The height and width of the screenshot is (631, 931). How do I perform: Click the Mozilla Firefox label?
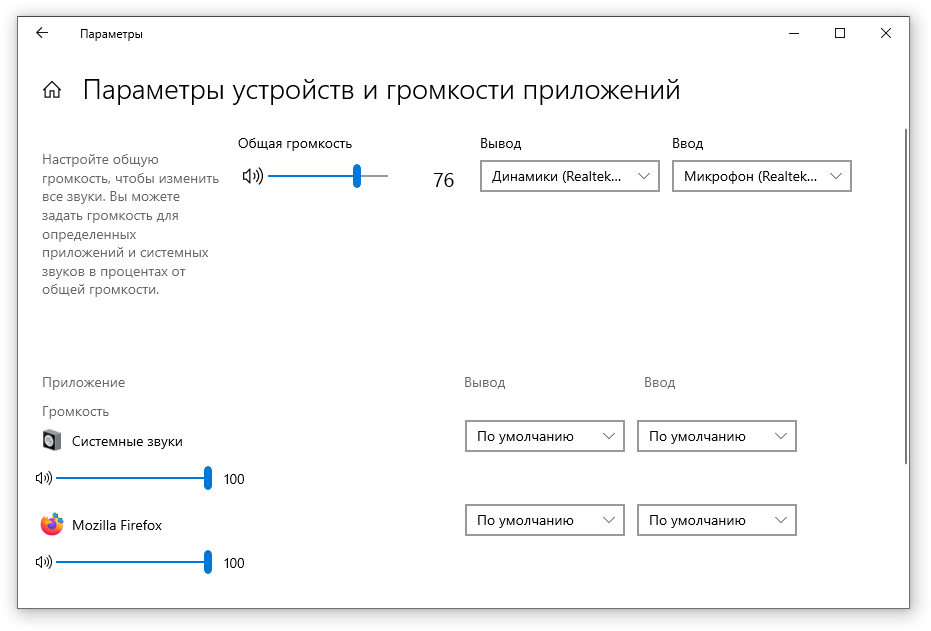pos(117,525)
